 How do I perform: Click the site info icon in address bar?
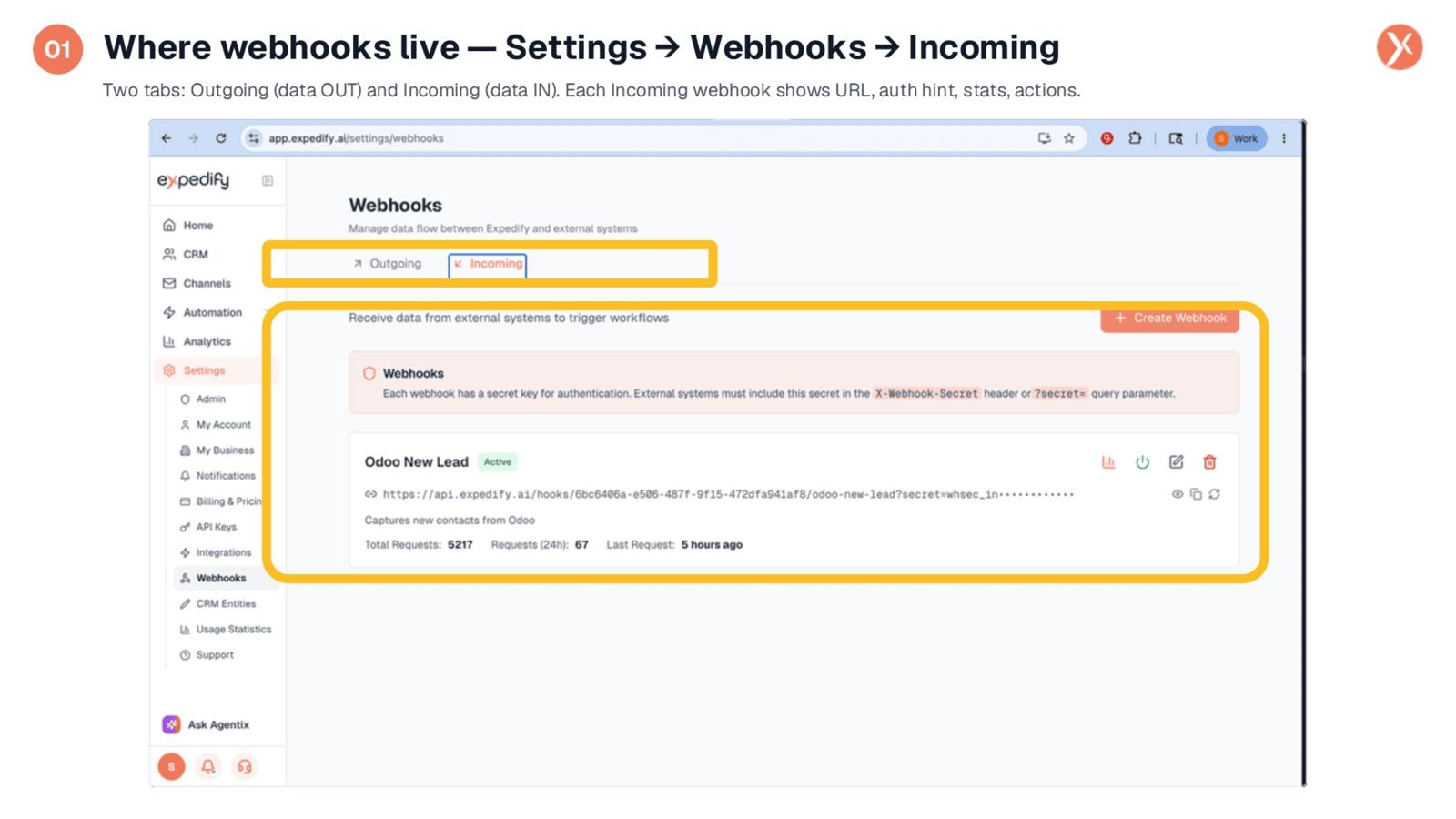click(254, 138)
